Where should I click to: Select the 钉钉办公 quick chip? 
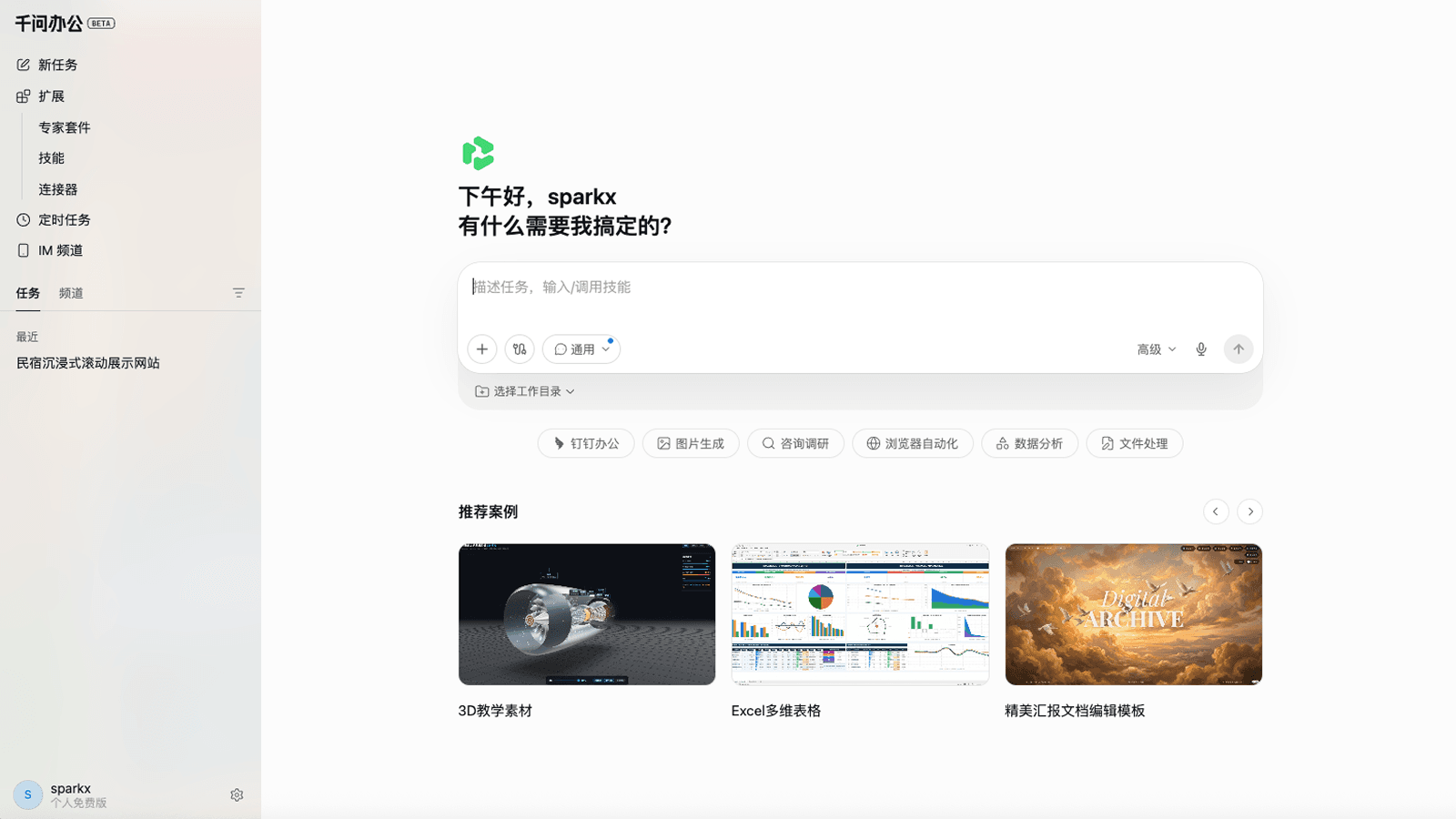586,444
